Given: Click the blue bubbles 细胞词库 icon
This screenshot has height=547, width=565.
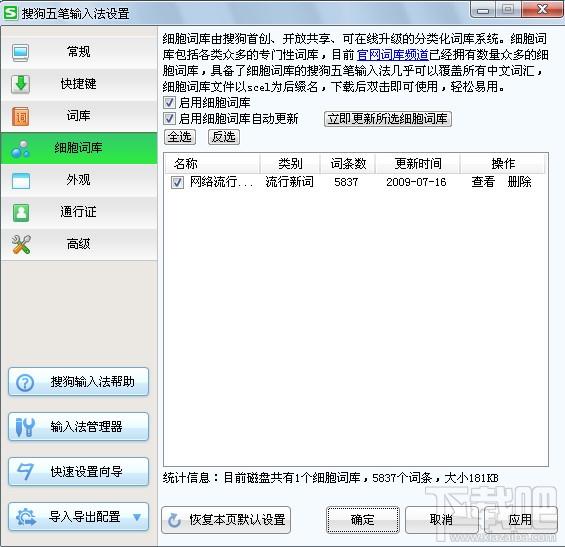Looking at the screenshot, I should coord(21,149).
